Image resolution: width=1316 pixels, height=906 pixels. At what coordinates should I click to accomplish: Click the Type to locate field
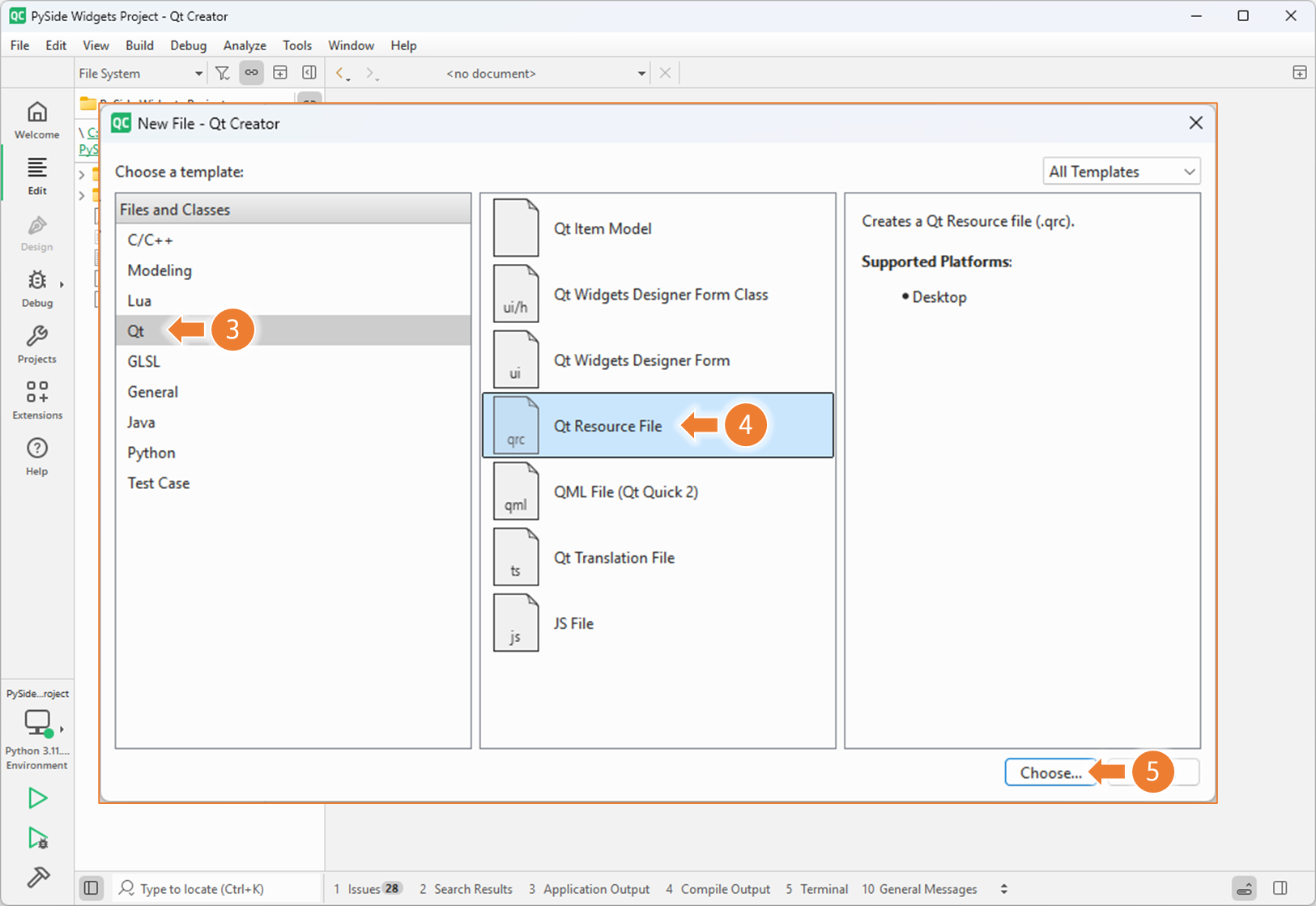point(215,888)
